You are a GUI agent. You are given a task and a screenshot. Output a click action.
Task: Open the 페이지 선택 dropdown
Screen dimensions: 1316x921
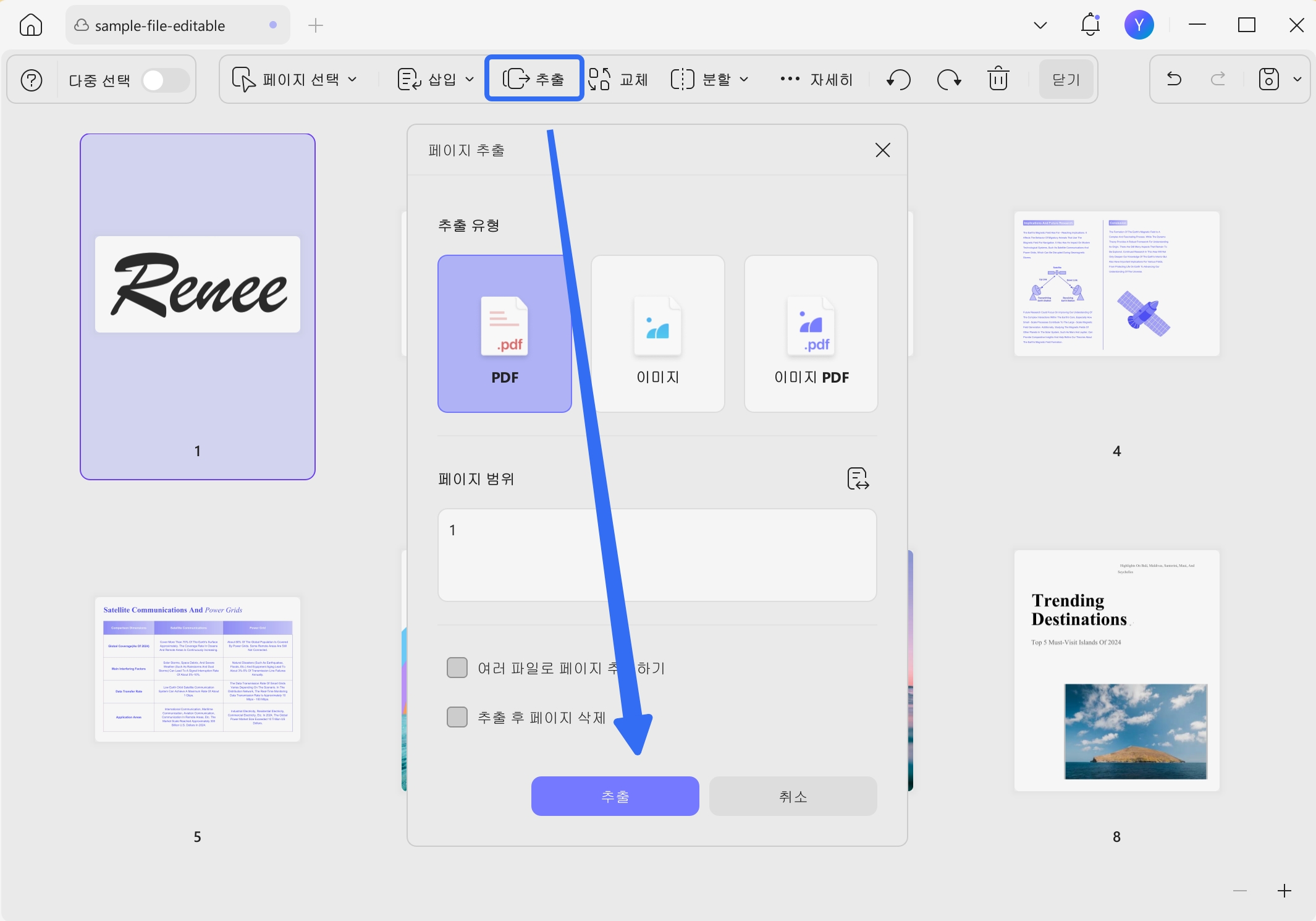pyautogui.click(x=295, y=80)
